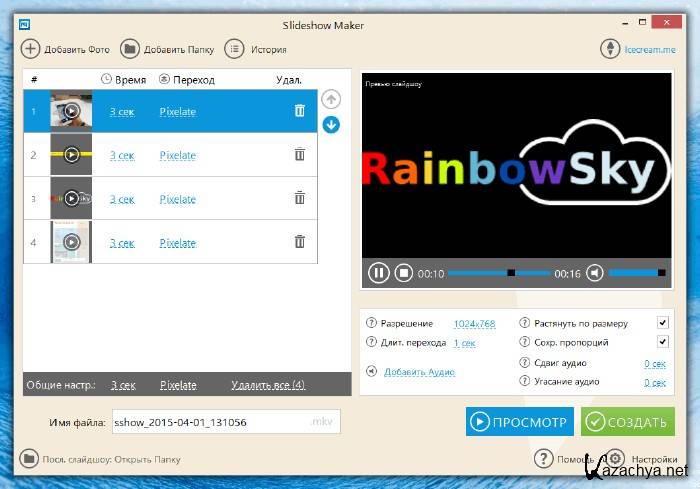Change resolution value 1024x768
Screen dimensions: 700x489
click(x=474, y=324)
